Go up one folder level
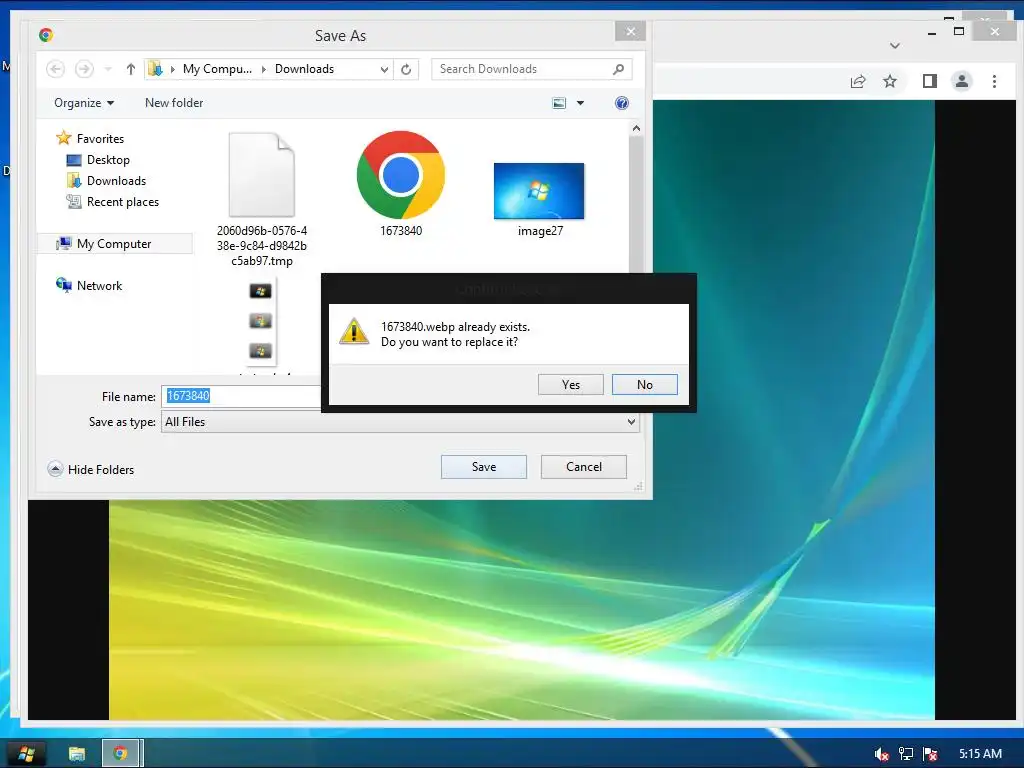The width and height of the screenshot is (1024, 768). point(131,69)
